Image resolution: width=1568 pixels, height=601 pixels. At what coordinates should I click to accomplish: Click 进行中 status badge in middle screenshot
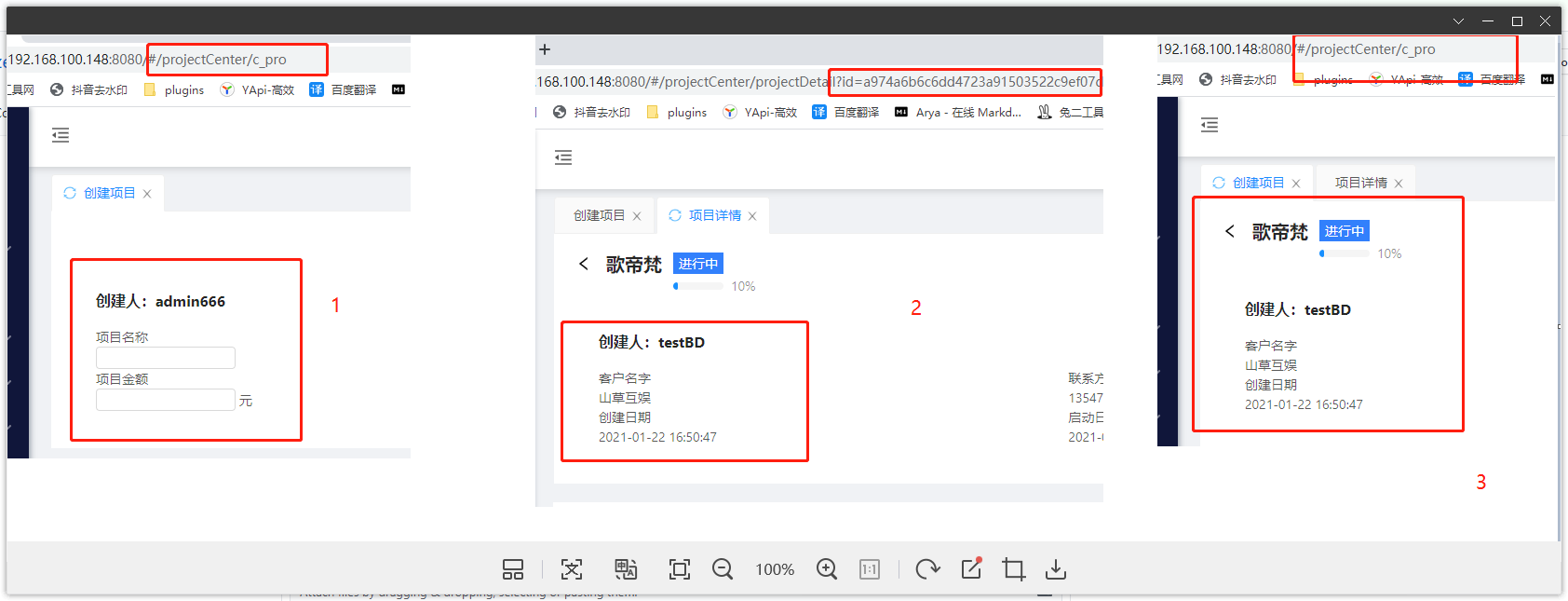click(698, 264)
